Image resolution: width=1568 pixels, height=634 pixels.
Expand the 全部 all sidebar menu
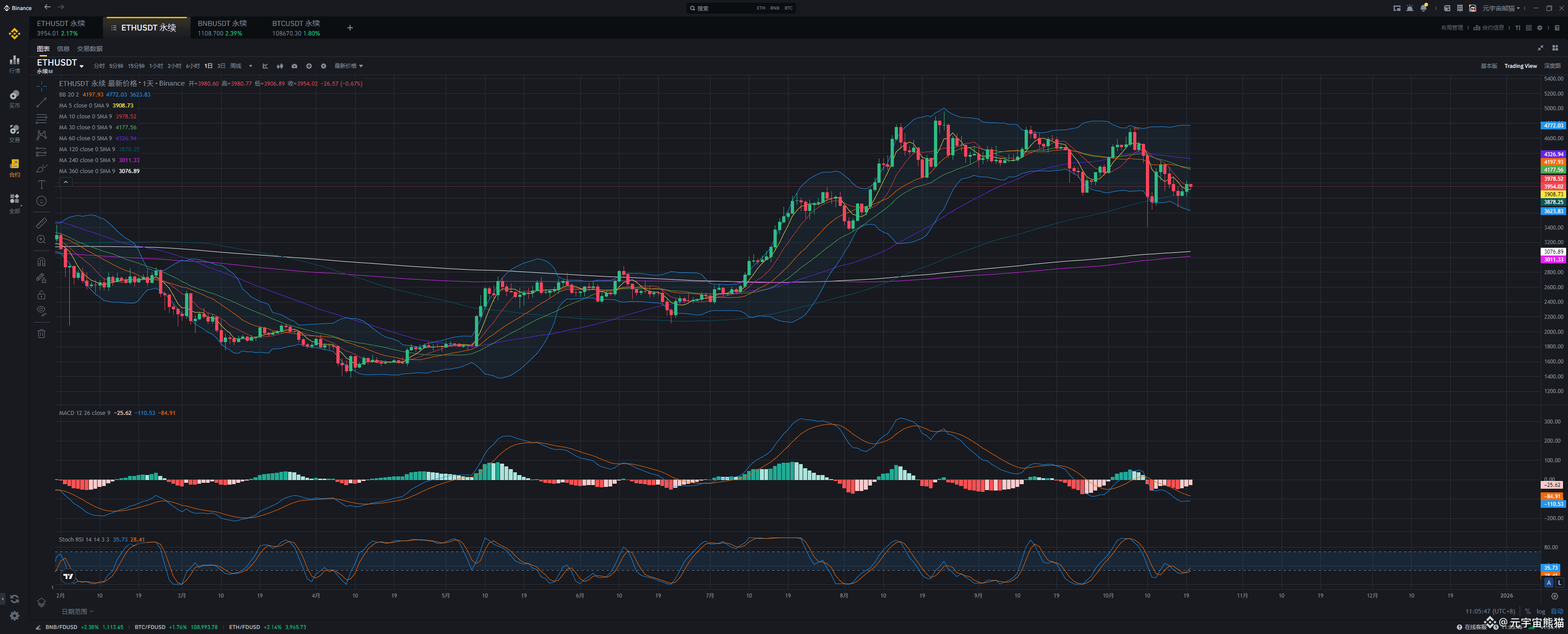(15, 204)
